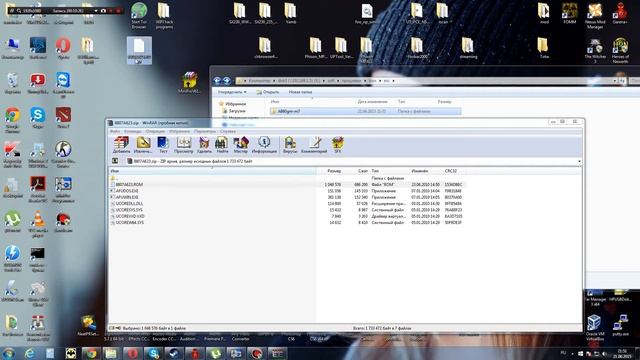Select the AFUWIN.EXE row
The height and width of the screenshot is (360, 640).
[287, 197]
